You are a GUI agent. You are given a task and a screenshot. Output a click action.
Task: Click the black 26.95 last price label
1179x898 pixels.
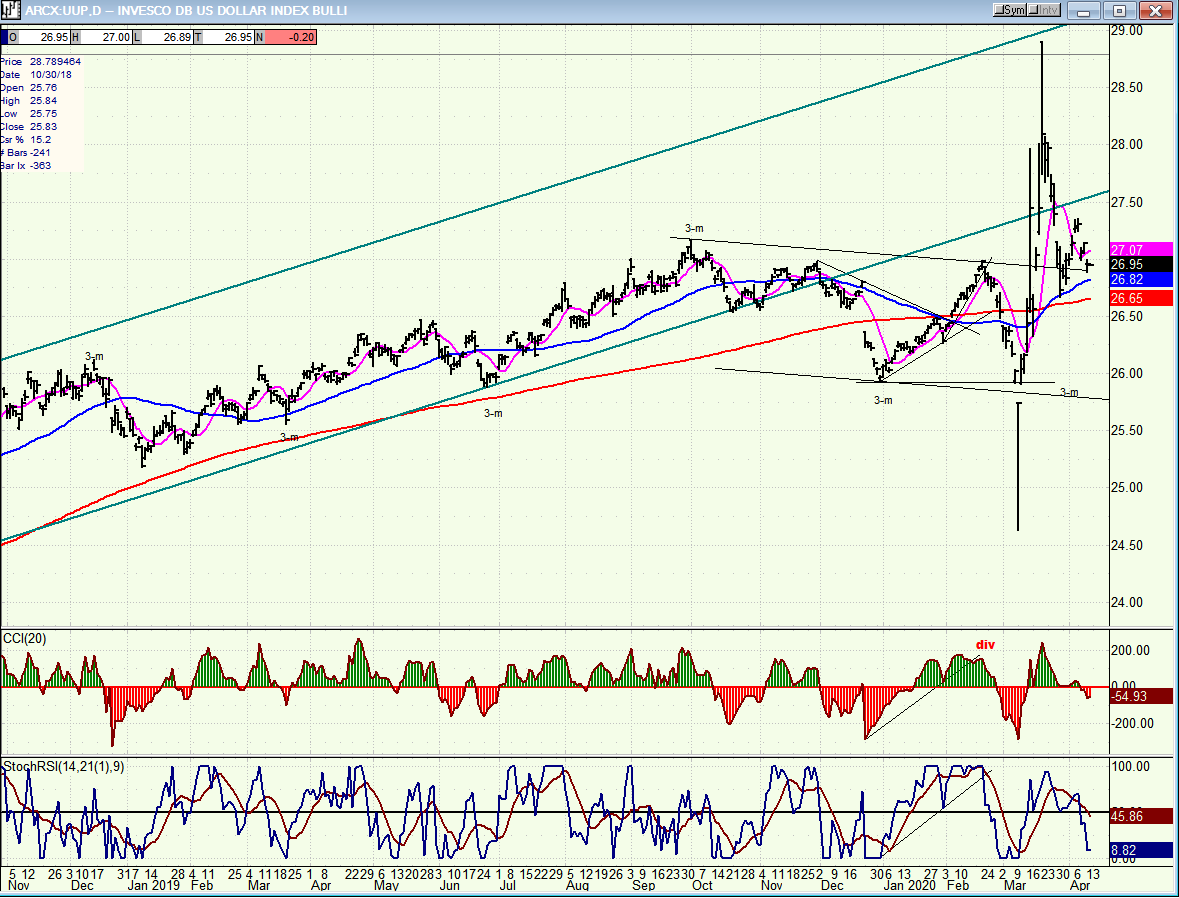1140,265
